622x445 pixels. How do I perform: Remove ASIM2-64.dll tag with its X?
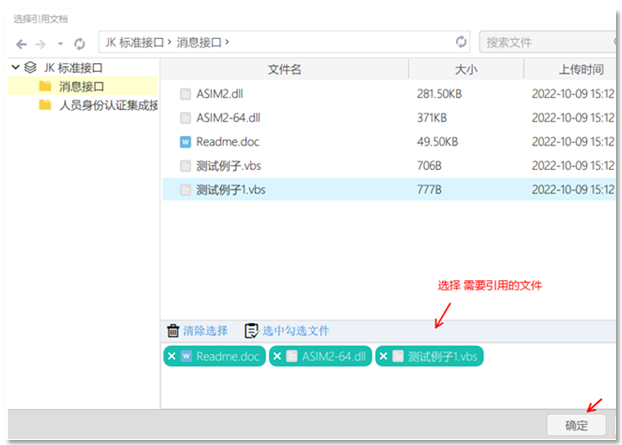(x=278, y=356)
